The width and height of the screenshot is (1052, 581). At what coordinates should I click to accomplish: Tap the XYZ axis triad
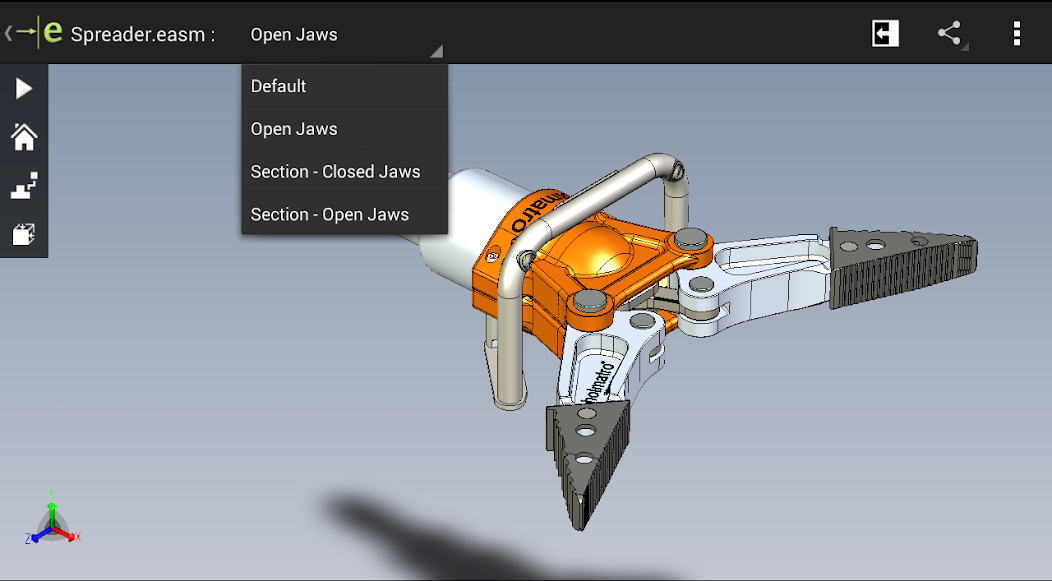pos(53,519)
